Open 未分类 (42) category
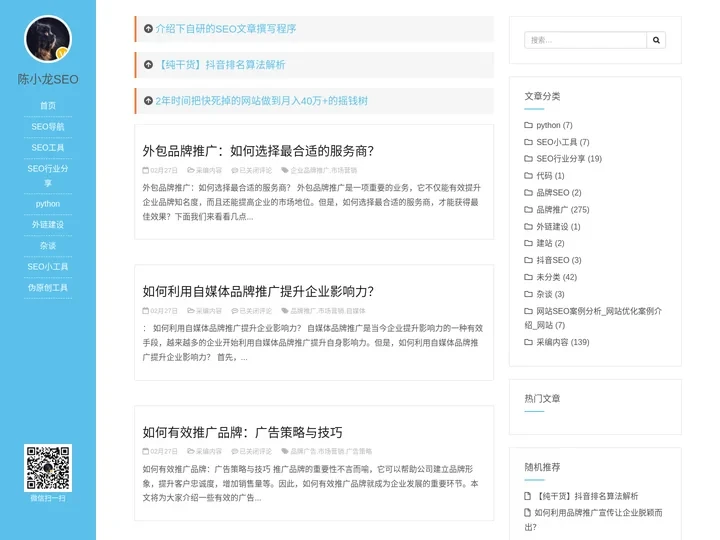This screenshot has width=720, height=540. click(557, 277)
